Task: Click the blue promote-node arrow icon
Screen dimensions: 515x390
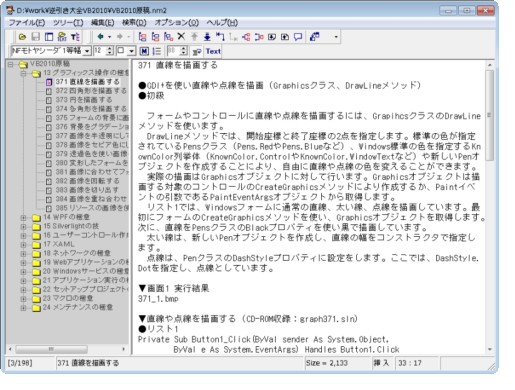Action: (220, 37)
